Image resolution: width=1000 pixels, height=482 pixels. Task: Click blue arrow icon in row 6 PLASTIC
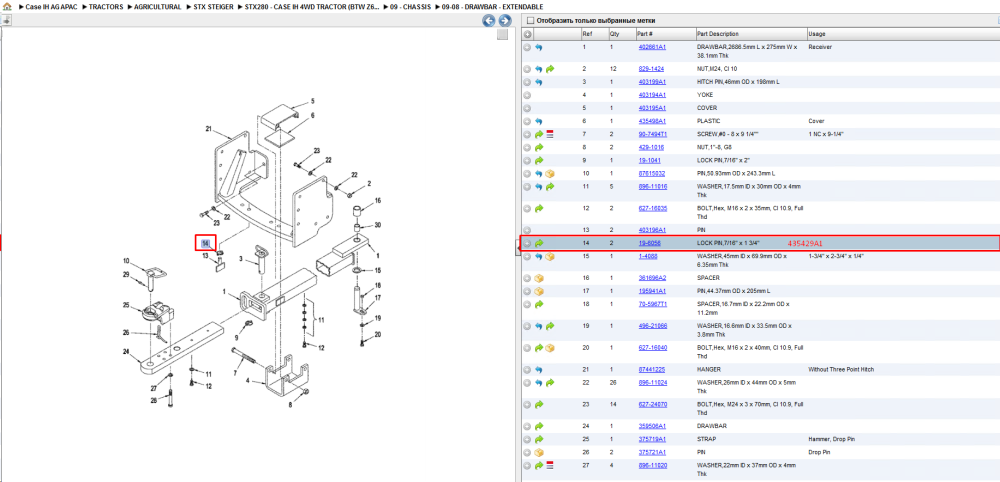pos(539,121)
